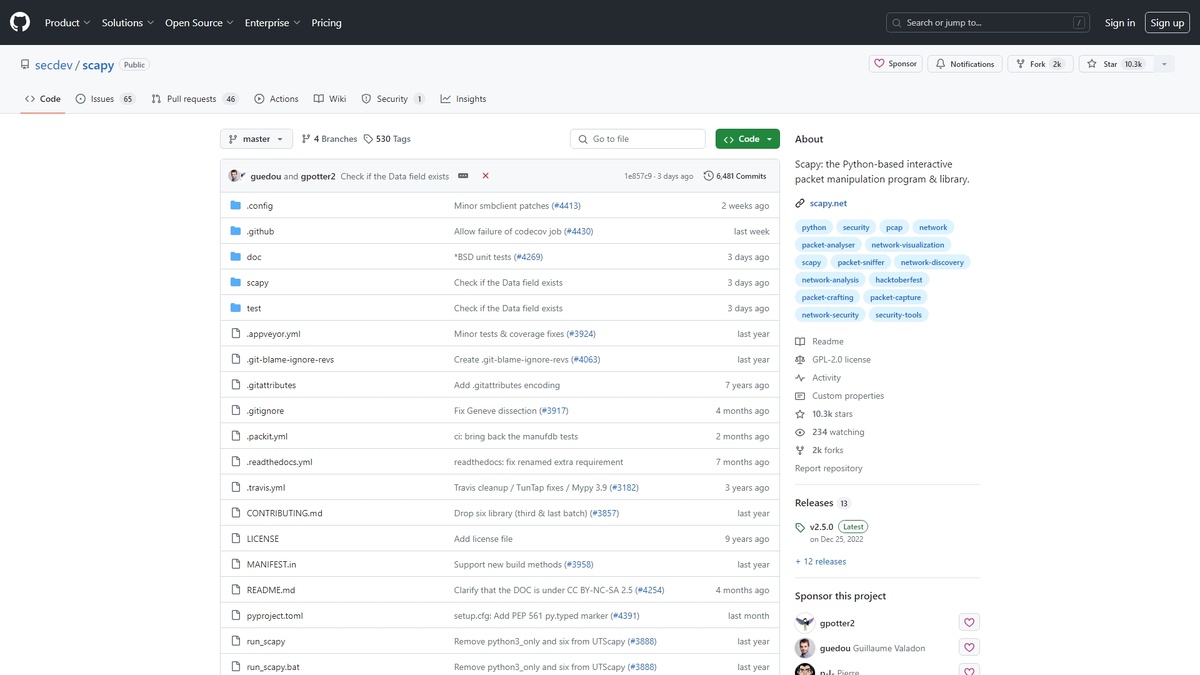Switch to the Issues tab
Viewport: 1200px width, 675px height.
click(105, 99)
